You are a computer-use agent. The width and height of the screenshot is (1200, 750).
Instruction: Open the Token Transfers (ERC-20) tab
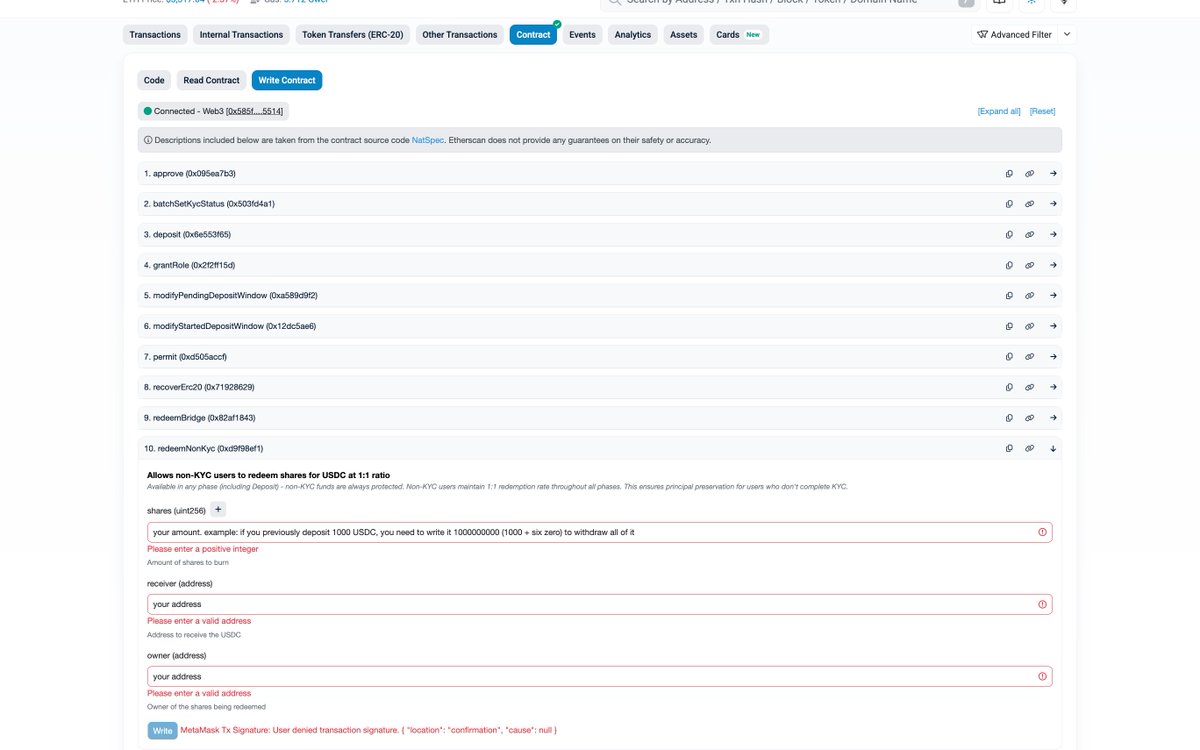pyautogui.click(x=352, y=33)
